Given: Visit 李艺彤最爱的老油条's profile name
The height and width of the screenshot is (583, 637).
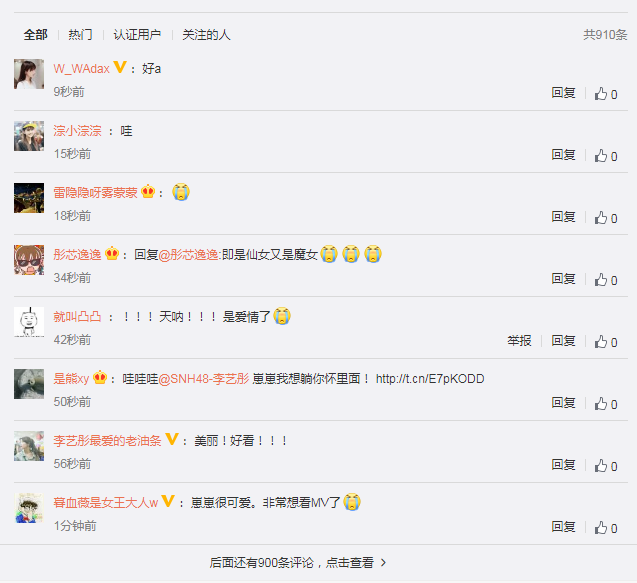Looking at the screenshot, I should (x=107, y=441).
